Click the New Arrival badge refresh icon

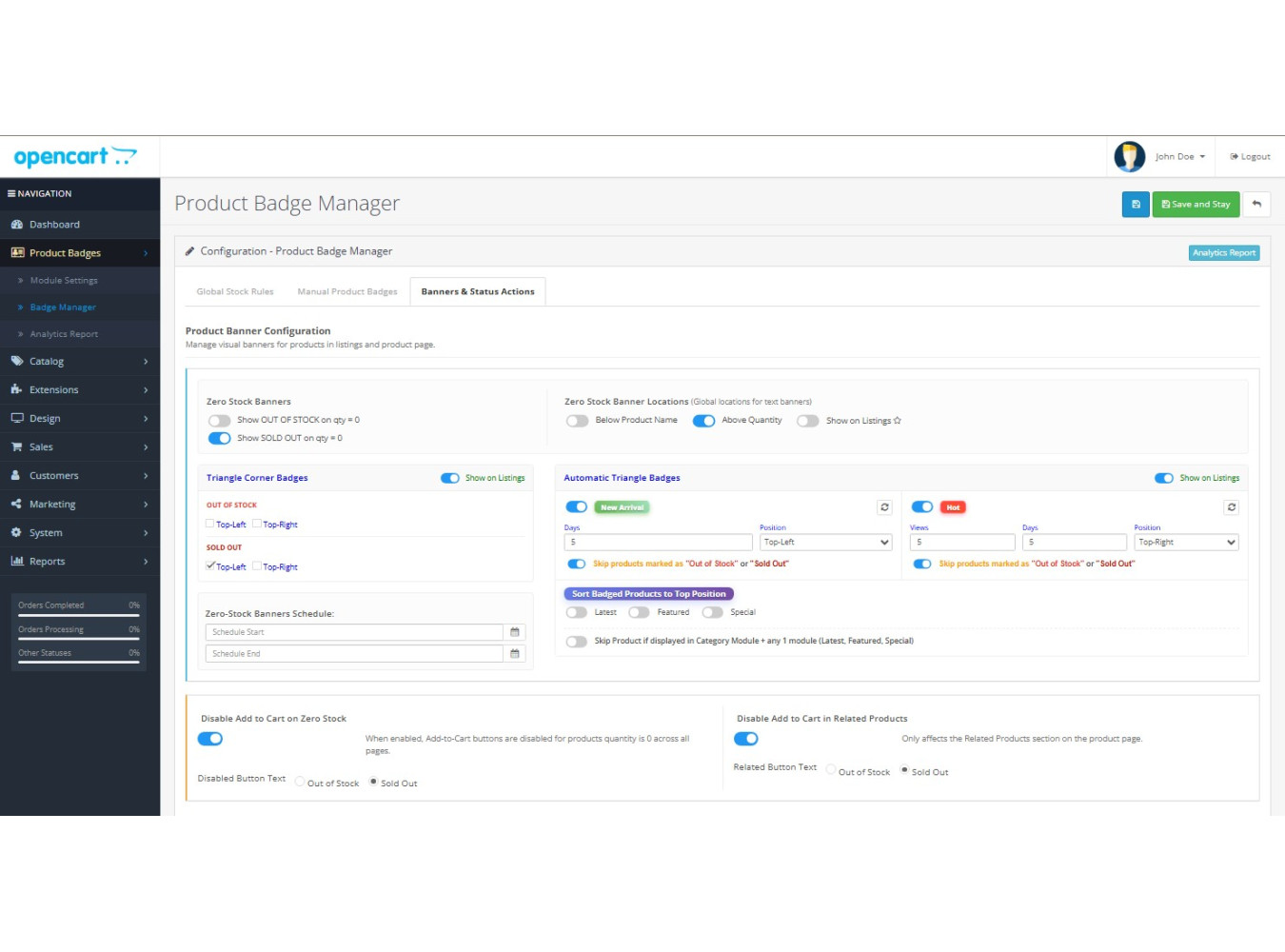[x=884, y=507]
